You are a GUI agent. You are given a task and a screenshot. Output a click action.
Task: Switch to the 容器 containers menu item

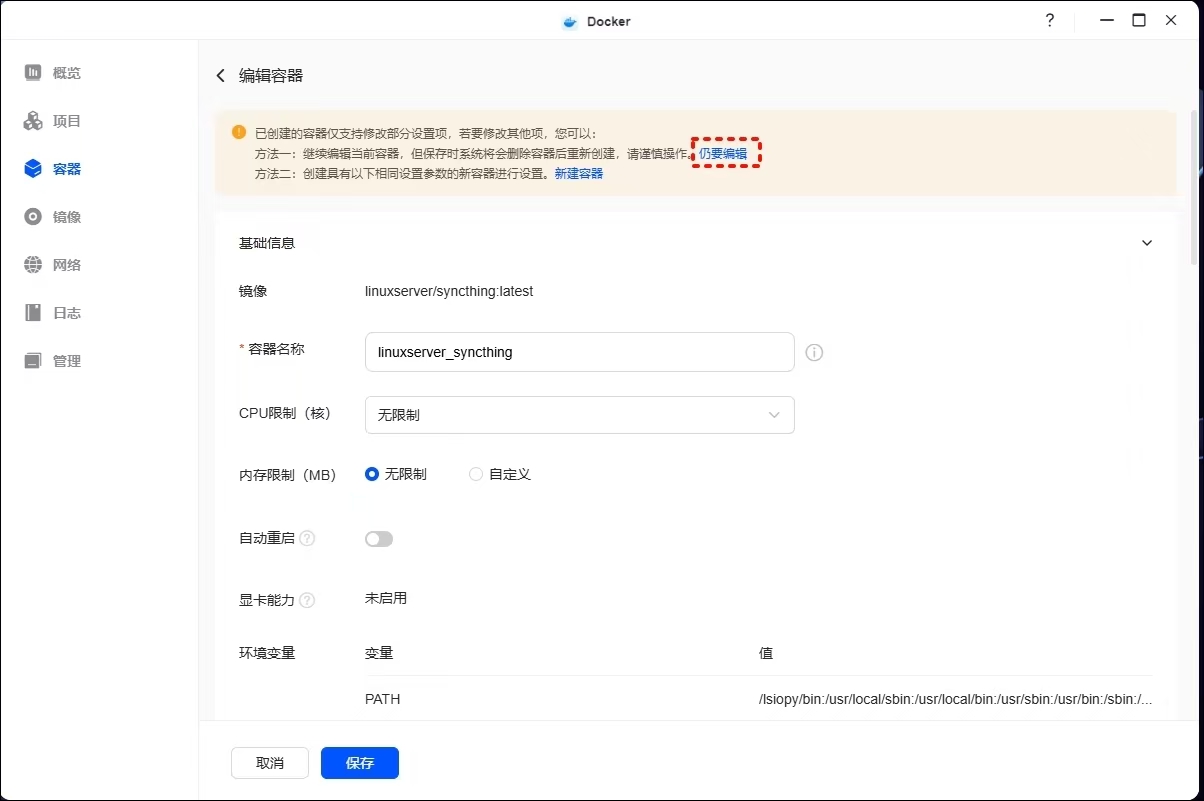[x=66, y=169]
